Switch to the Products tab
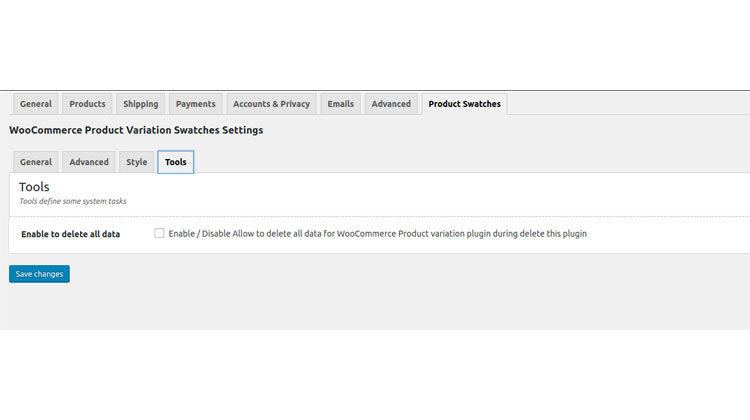The width and height of the screenshot is (750, 420). point(87,104)
